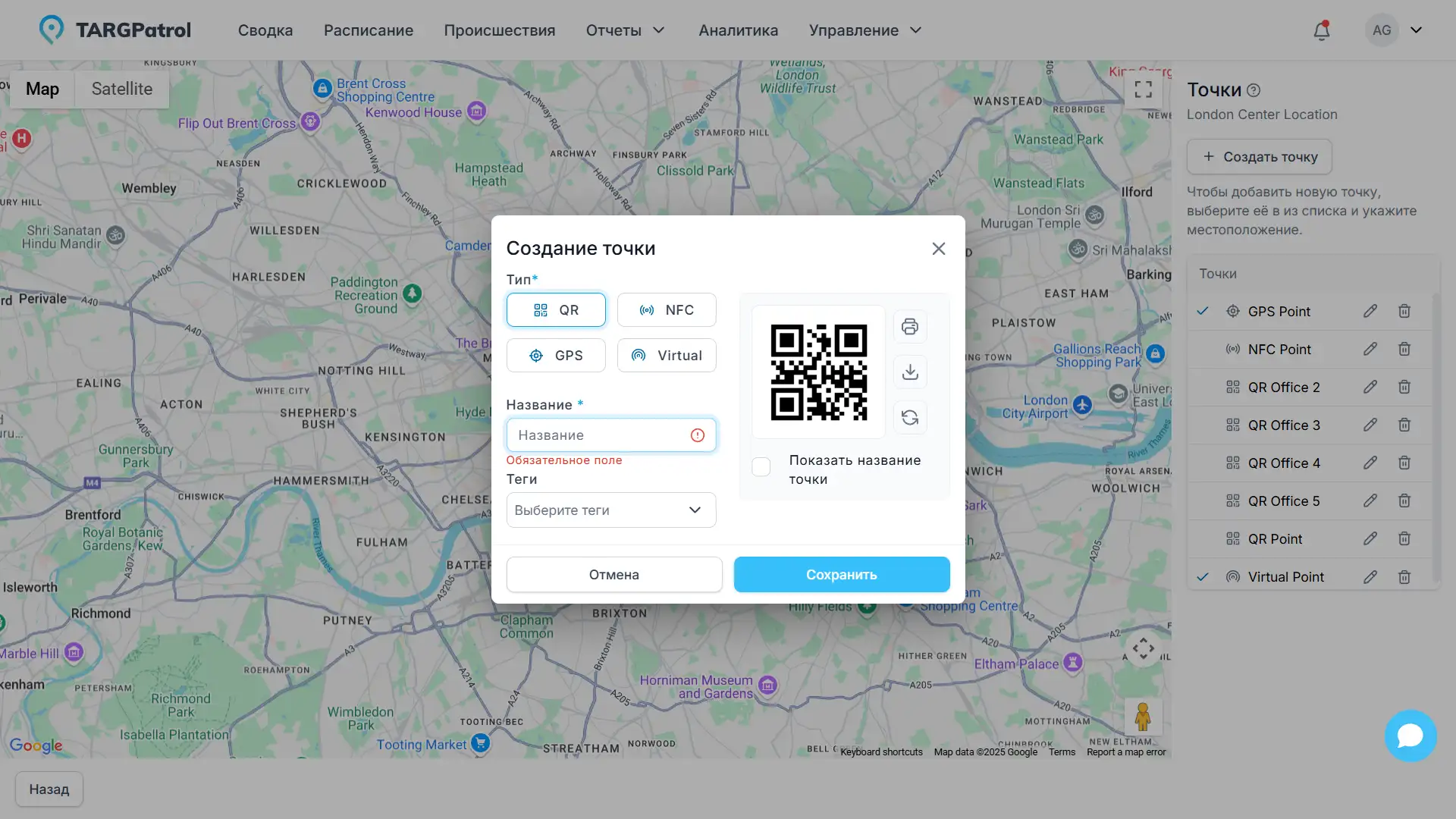Save the new point with Сохранить
This screenshot has height=819, width=1456.
pyautogui.click(x=841, y=574)
